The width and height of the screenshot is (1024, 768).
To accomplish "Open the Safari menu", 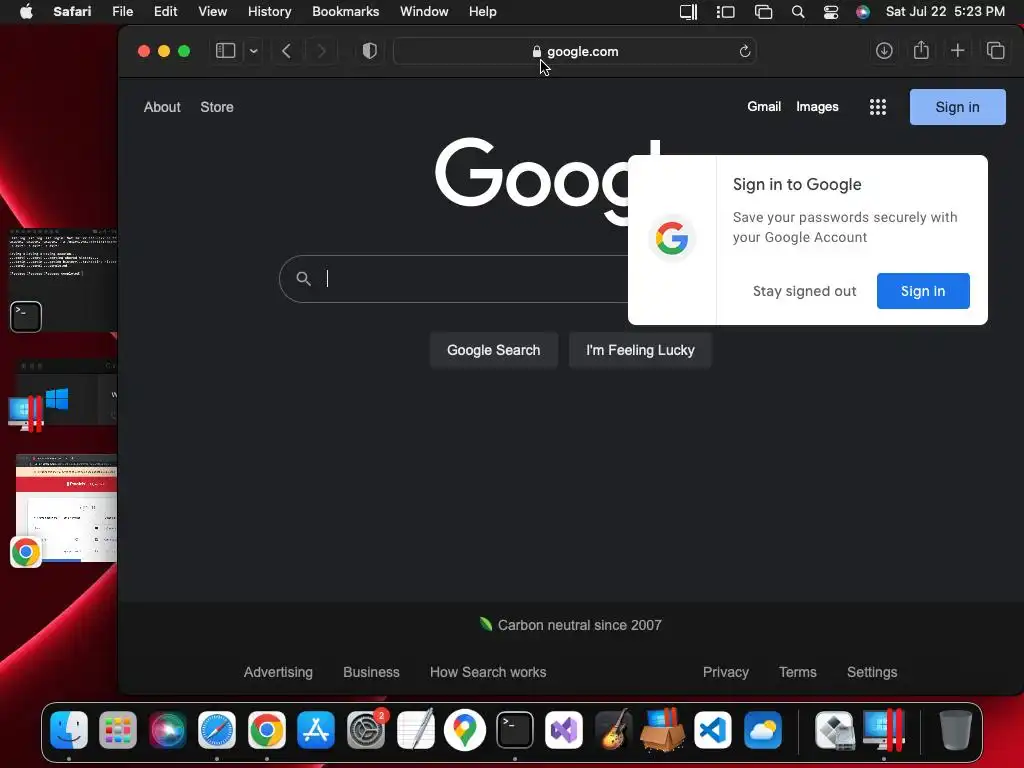I will [72, 12].
